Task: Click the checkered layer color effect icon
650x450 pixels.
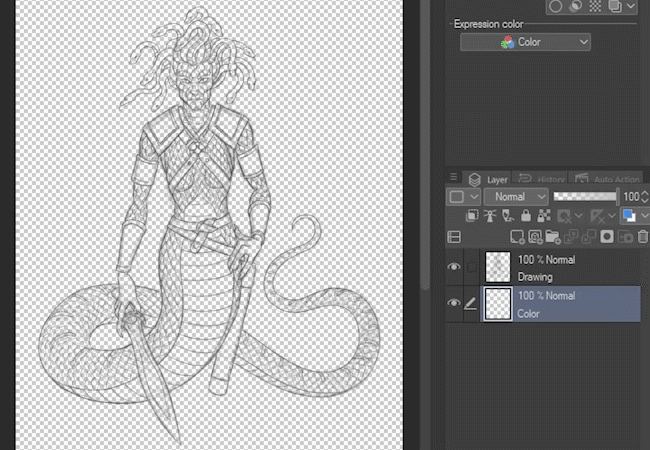Action: (x=595, y=6)
